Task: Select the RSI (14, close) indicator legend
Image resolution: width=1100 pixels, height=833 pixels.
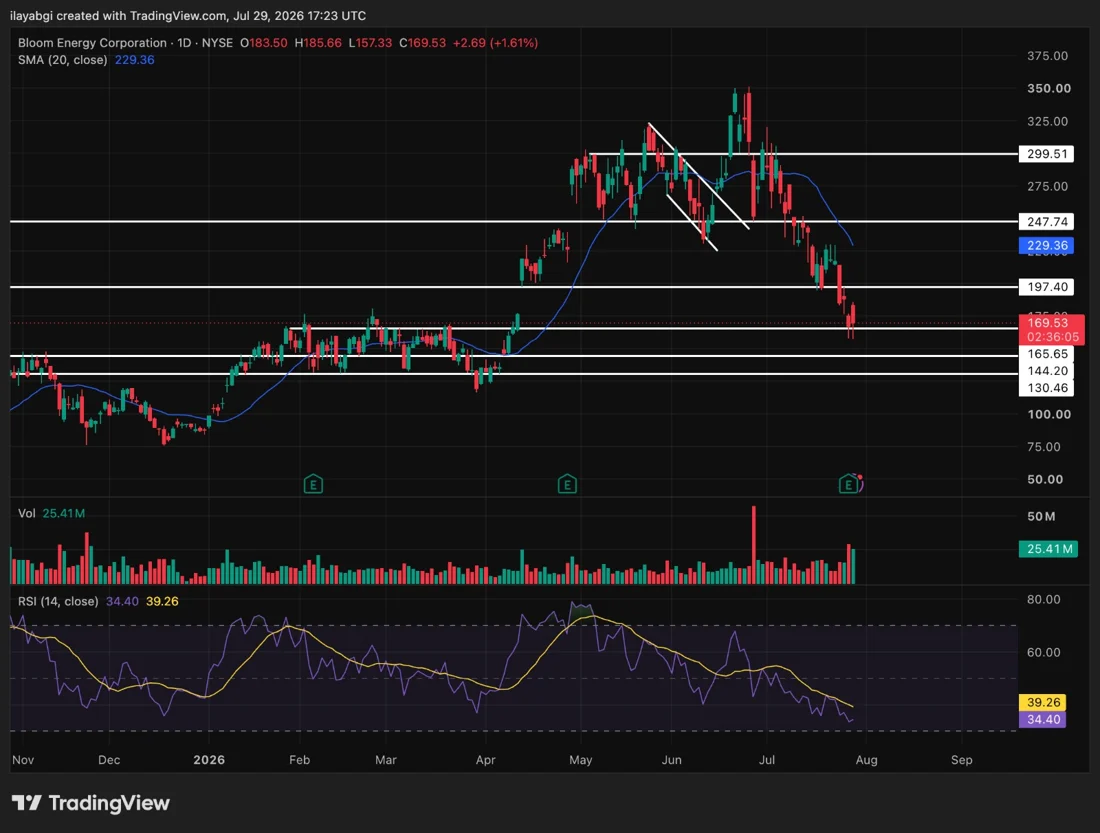Action: 58,601
